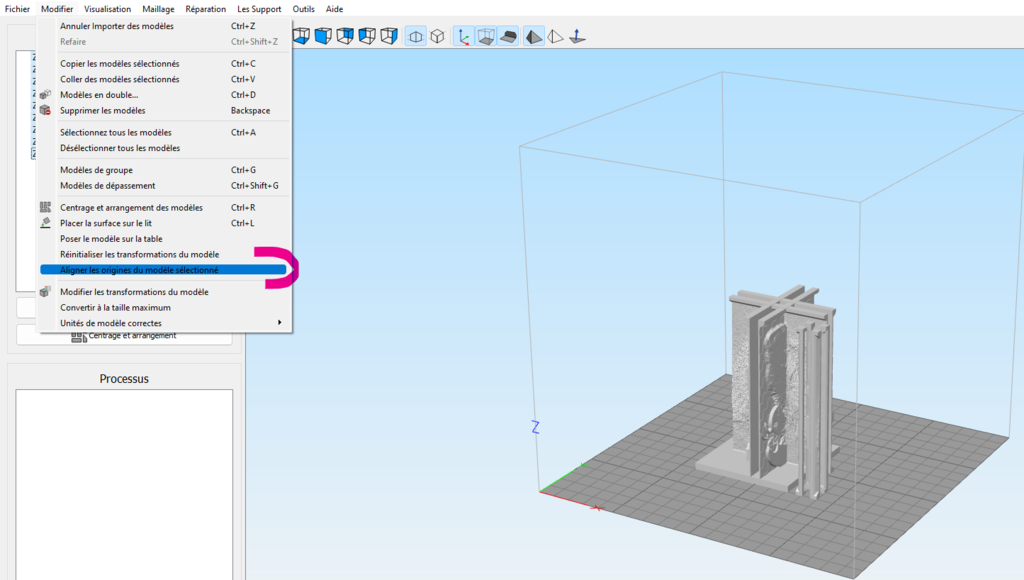Toggle solid model rendering pyramid icon
The image size is (1024, 580).
point(534,37)
